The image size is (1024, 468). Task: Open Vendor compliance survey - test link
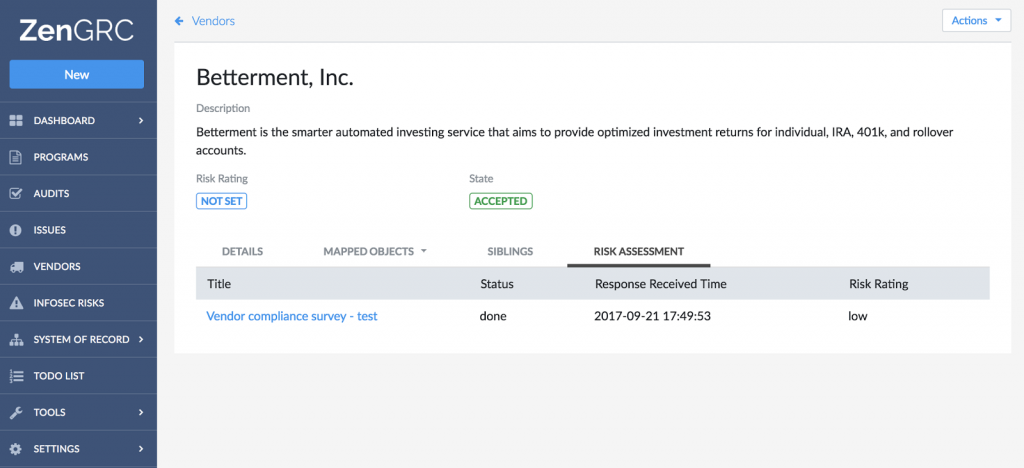(x=291, y=316)
